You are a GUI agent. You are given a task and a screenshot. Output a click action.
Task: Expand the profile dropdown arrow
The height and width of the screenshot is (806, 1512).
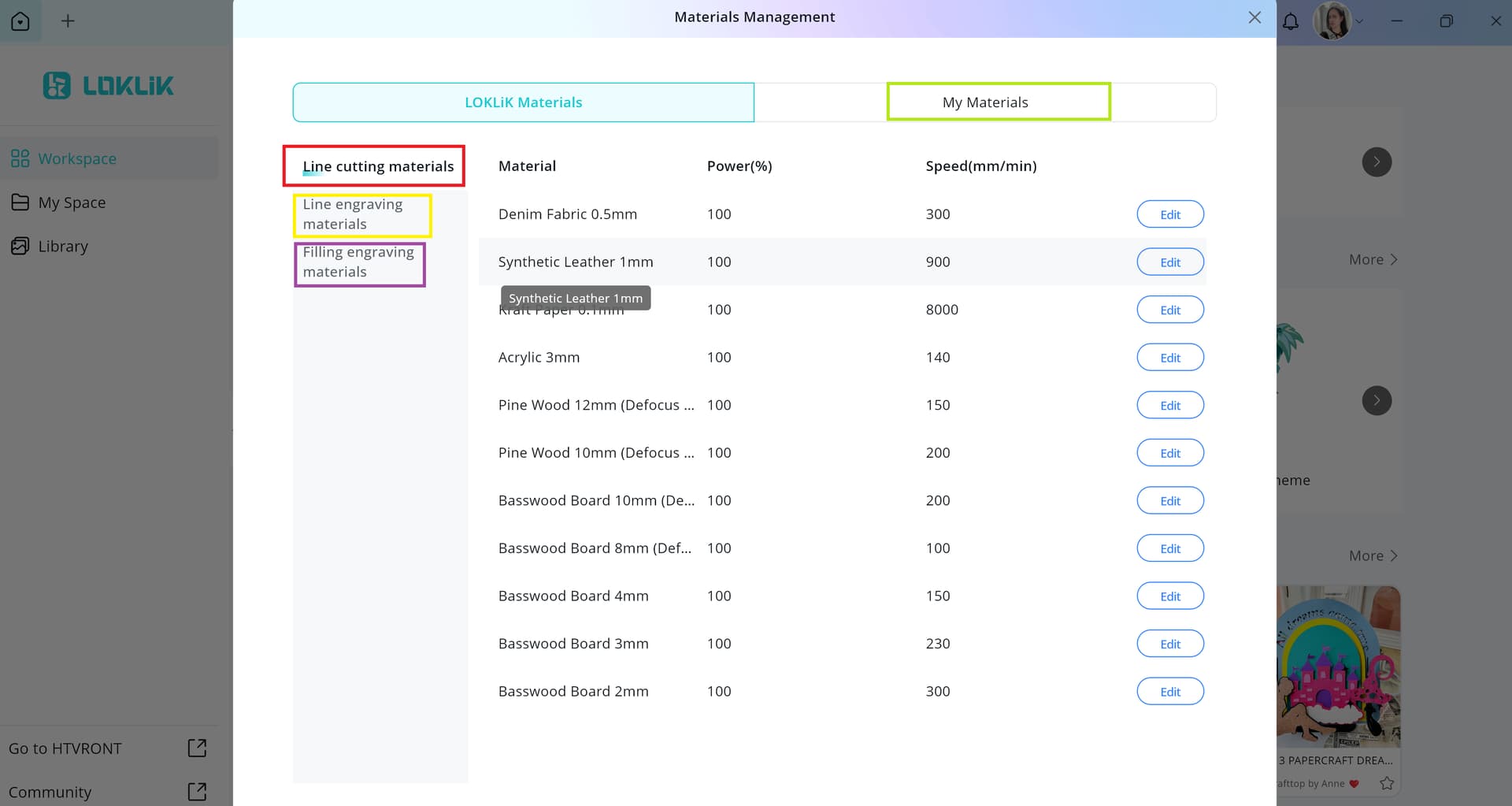pos(1360,21)
